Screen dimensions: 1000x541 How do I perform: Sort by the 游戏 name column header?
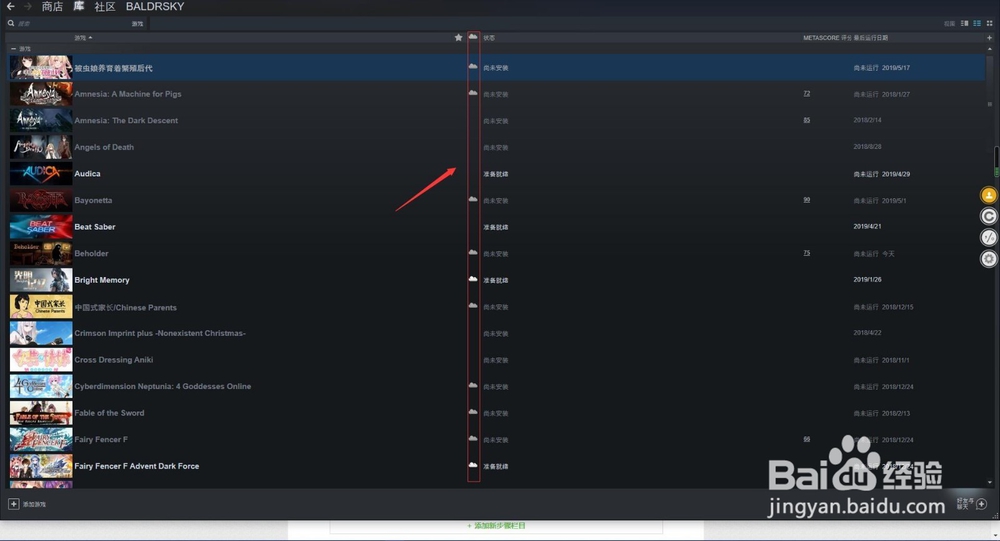click(83, 38)
